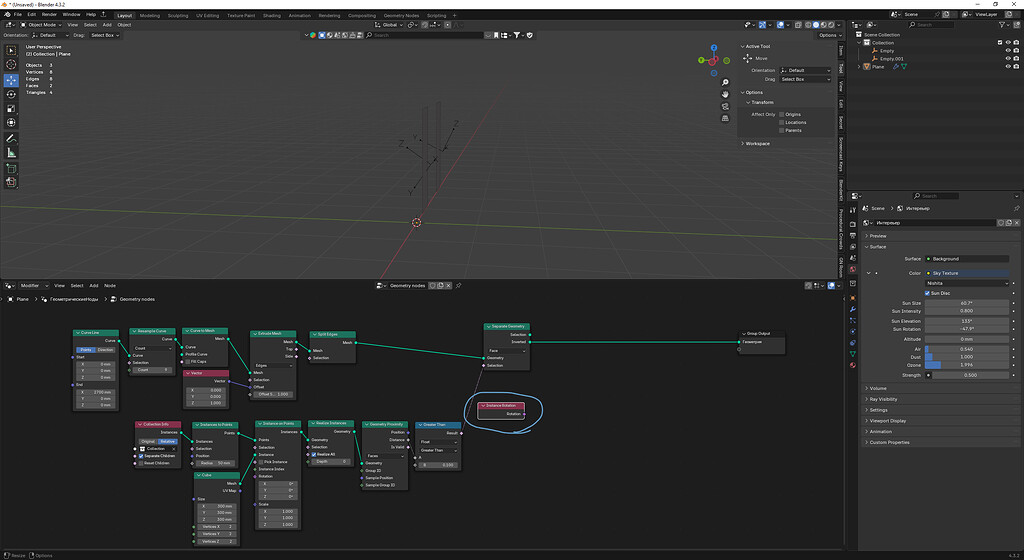Toggle X-ray mode in viewport header
The height and width of the screenshot is (560, 1024).
798,25
